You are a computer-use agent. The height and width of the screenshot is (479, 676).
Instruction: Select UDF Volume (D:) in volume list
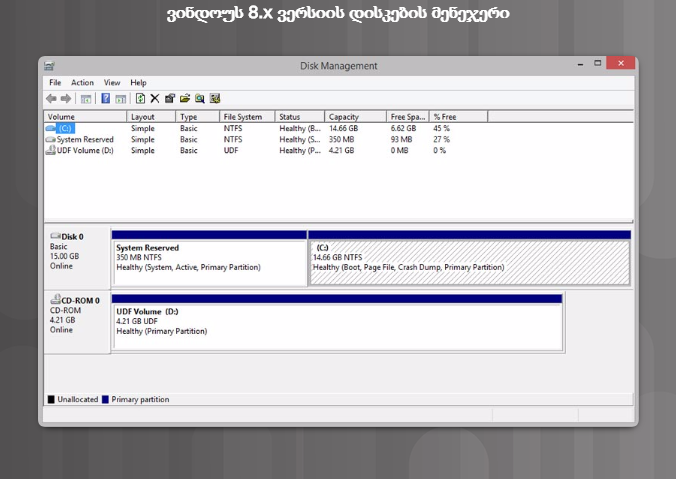(x=85, y=151)
